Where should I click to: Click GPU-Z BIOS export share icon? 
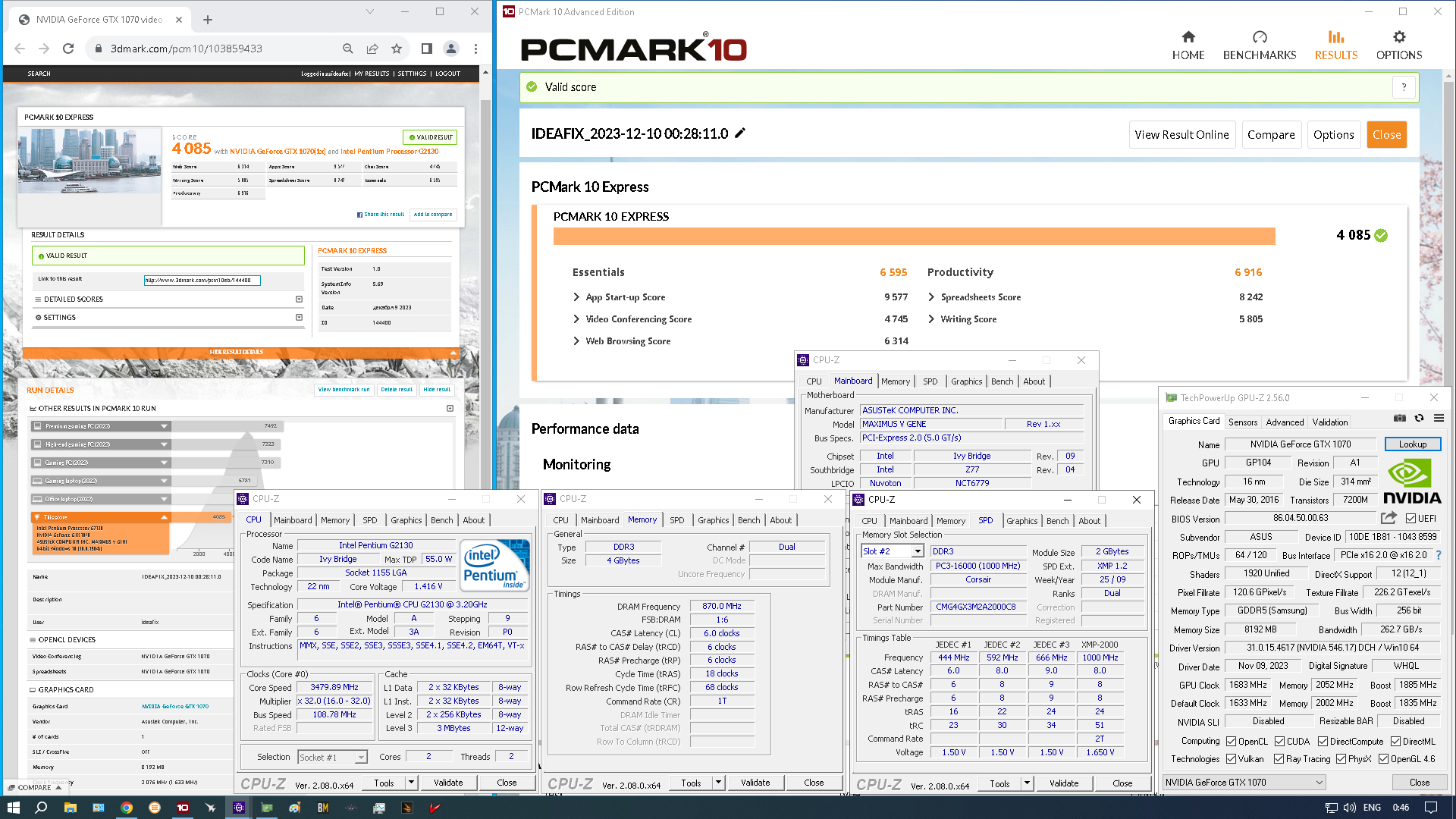click(x=1389, y=518)
